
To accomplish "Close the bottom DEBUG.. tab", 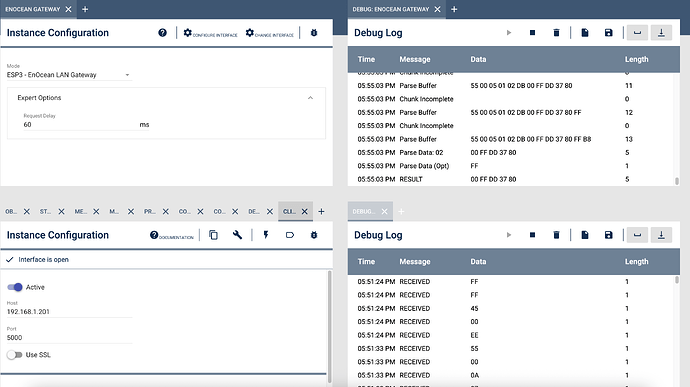I will 385,212.
